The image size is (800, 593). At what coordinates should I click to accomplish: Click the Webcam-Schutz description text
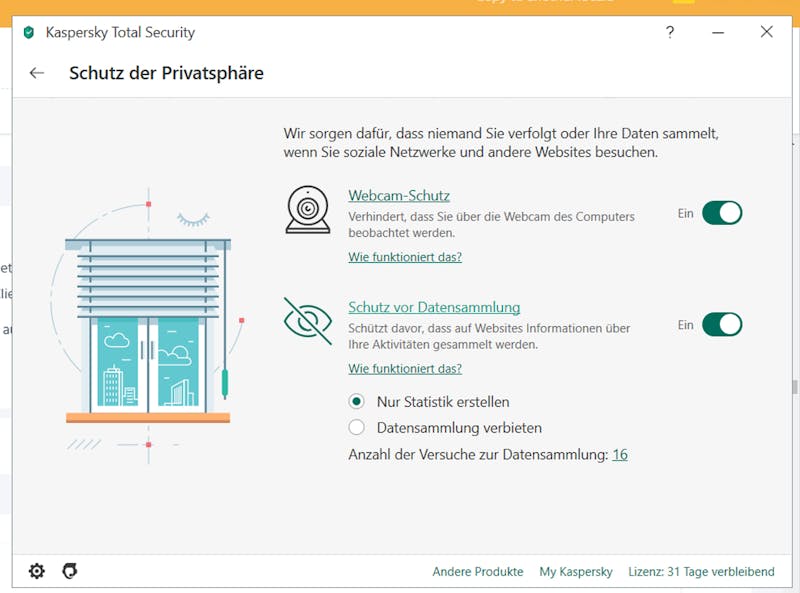(491, 225)
